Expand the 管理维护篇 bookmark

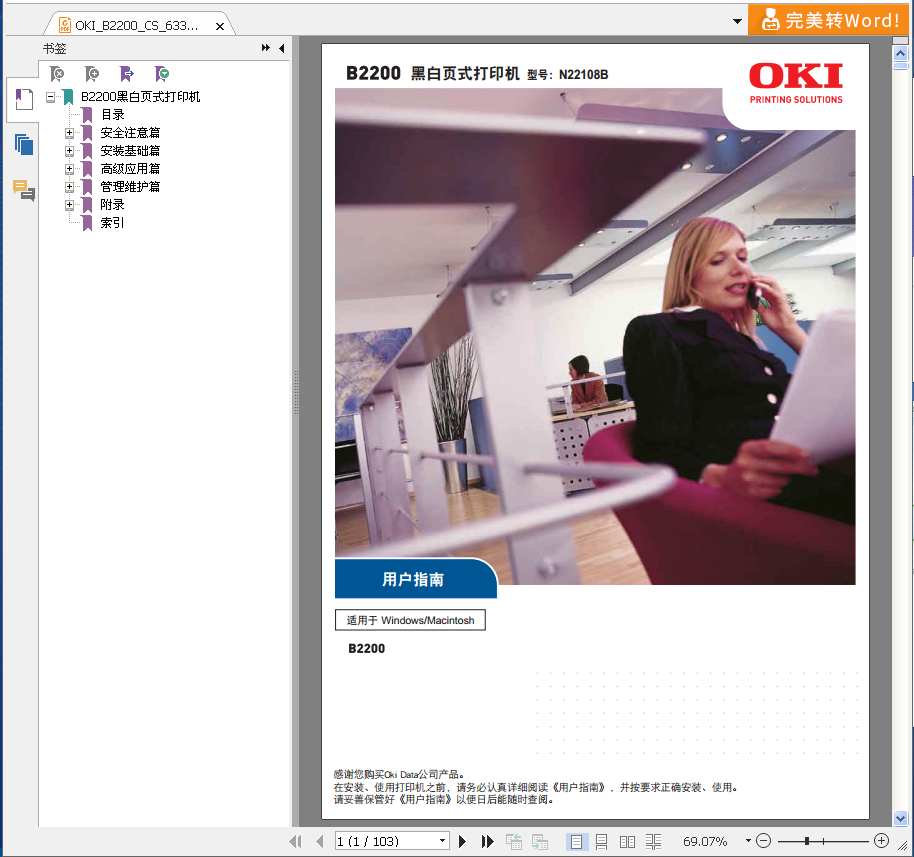(69, 187)
